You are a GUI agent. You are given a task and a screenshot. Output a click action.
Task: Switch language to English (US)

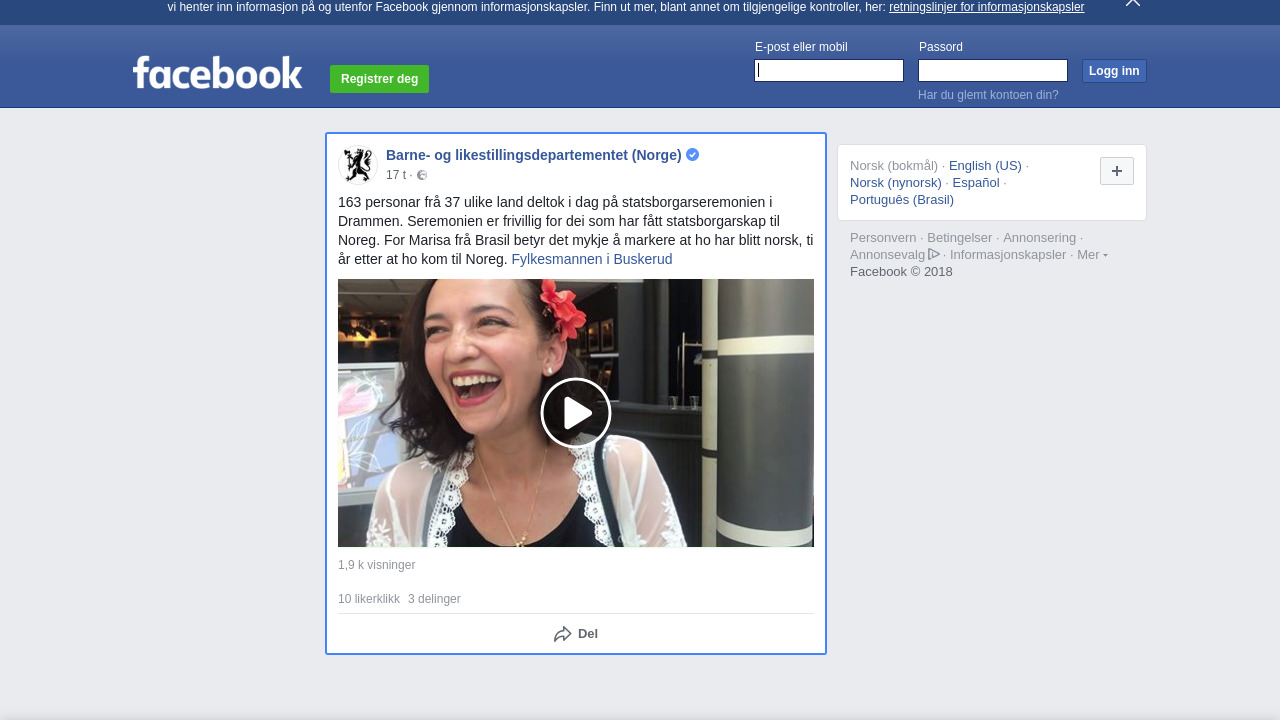tap(985, 166)
